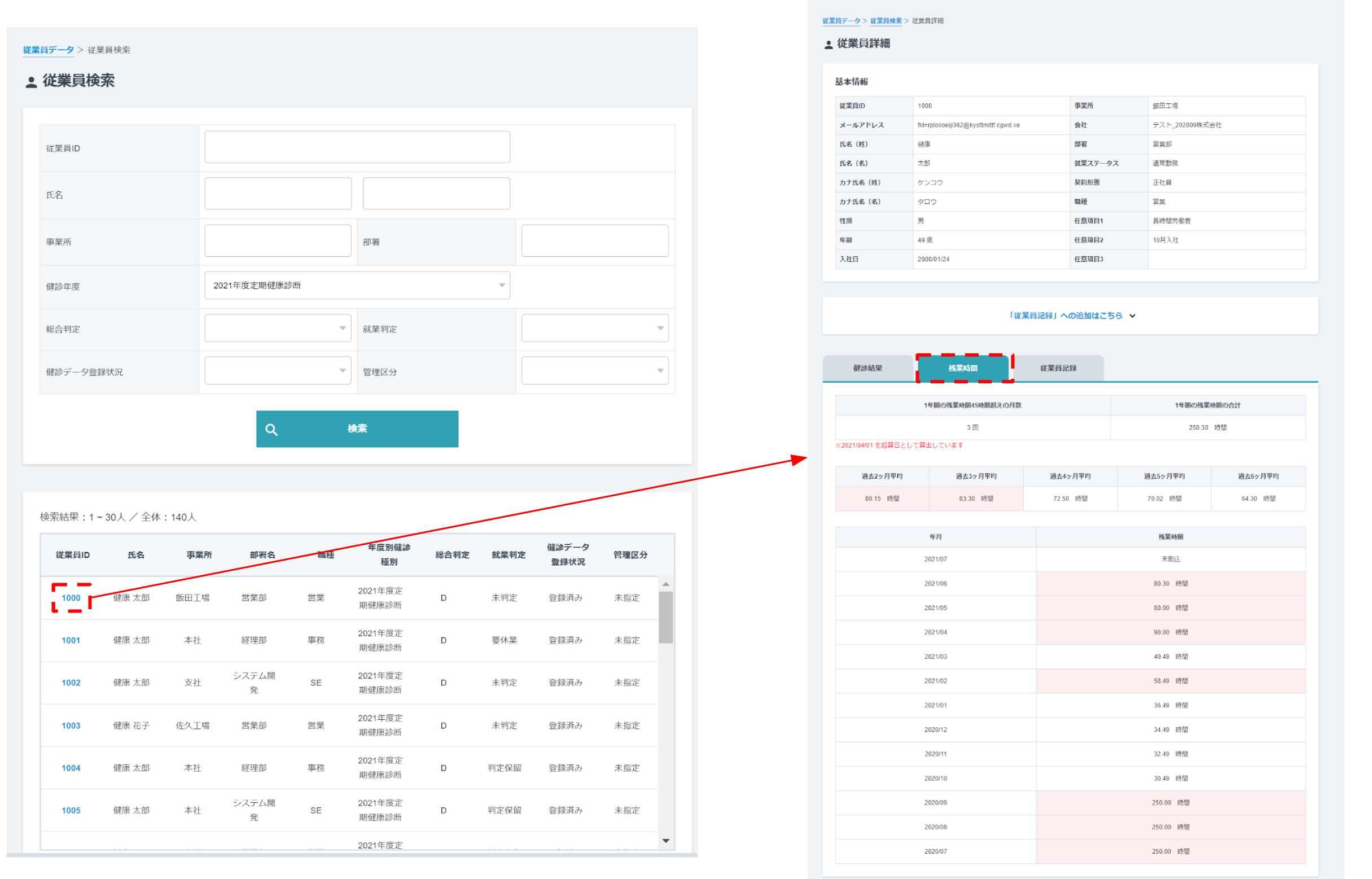Open the 就業判定 dropdown
The width and height of the screenshot is (1372, 879).
point(594,328)
